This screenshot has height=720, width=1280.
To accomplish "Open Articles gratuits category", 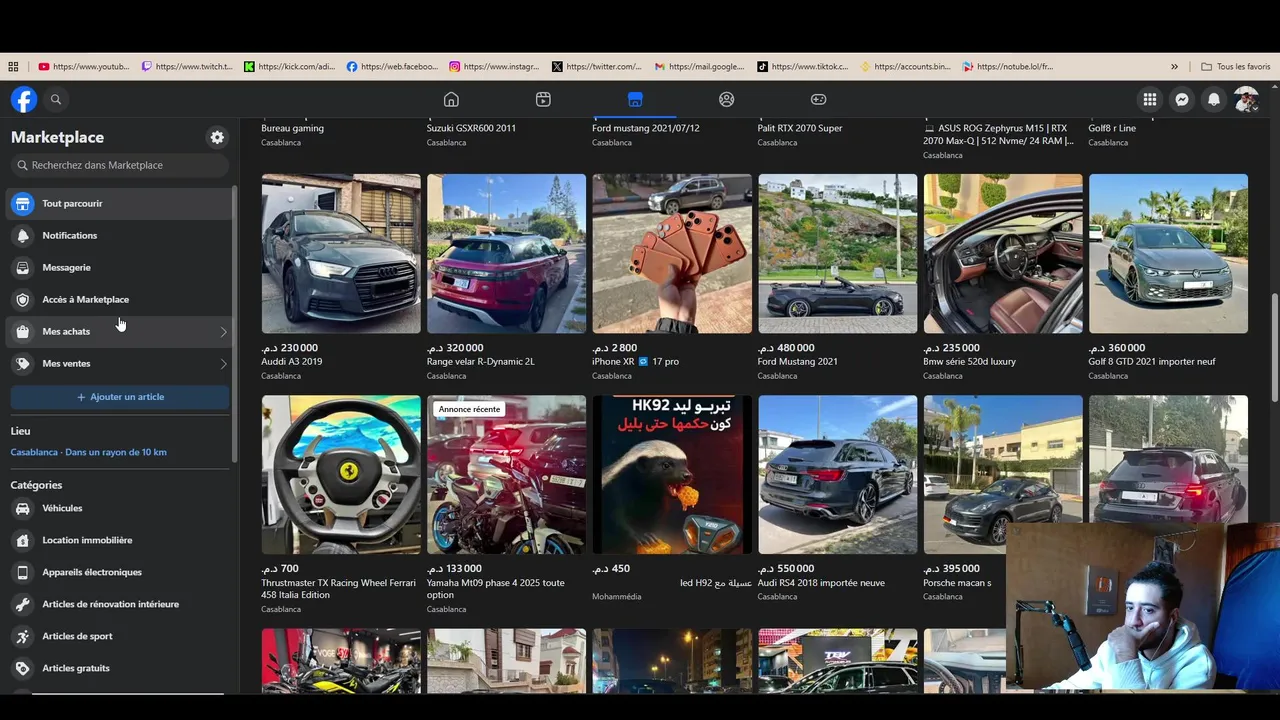I will click(120, 668).
